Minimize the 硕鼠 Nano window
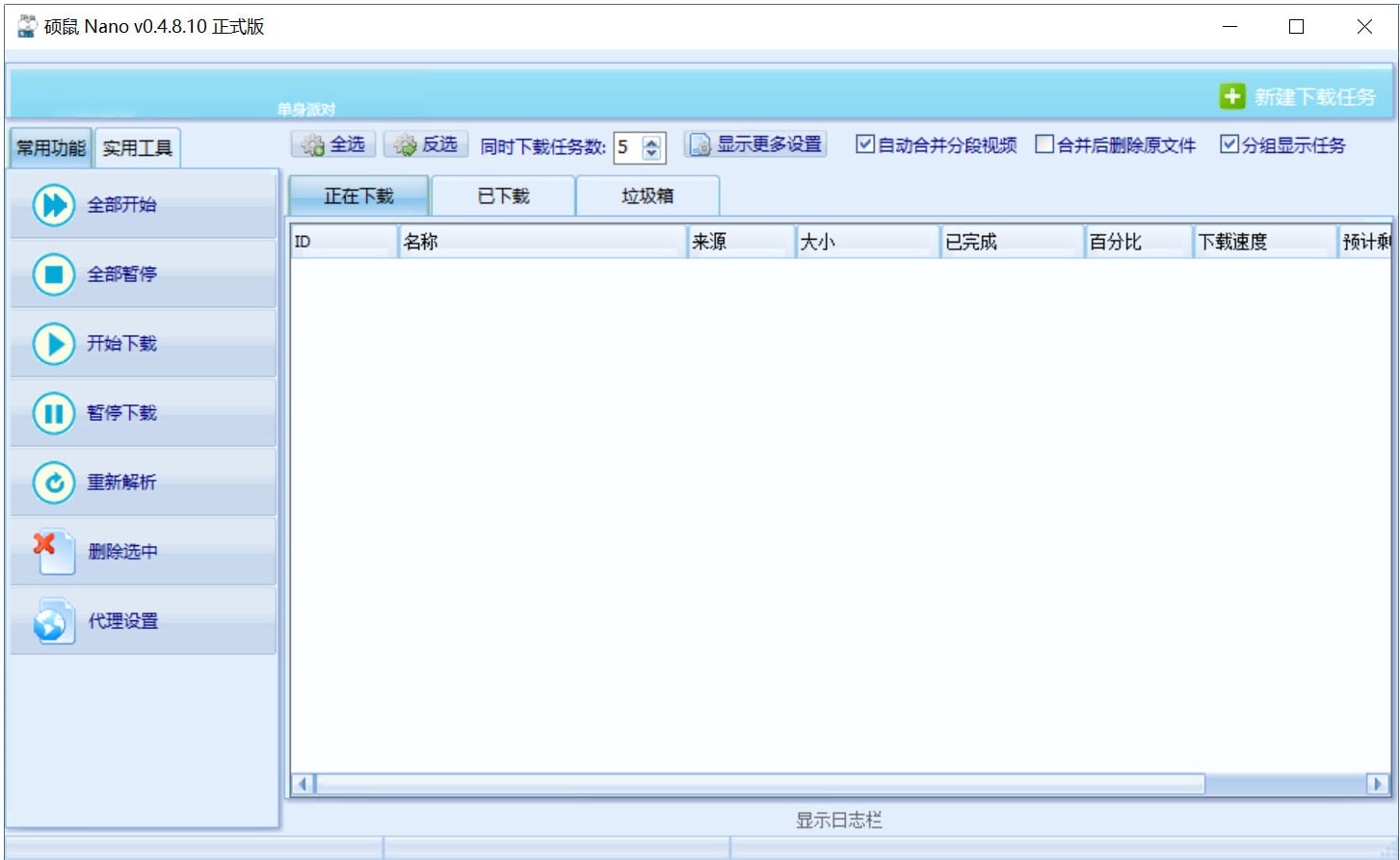The height and width of the screenshot is (860, 1400). tap(1229, 27)
